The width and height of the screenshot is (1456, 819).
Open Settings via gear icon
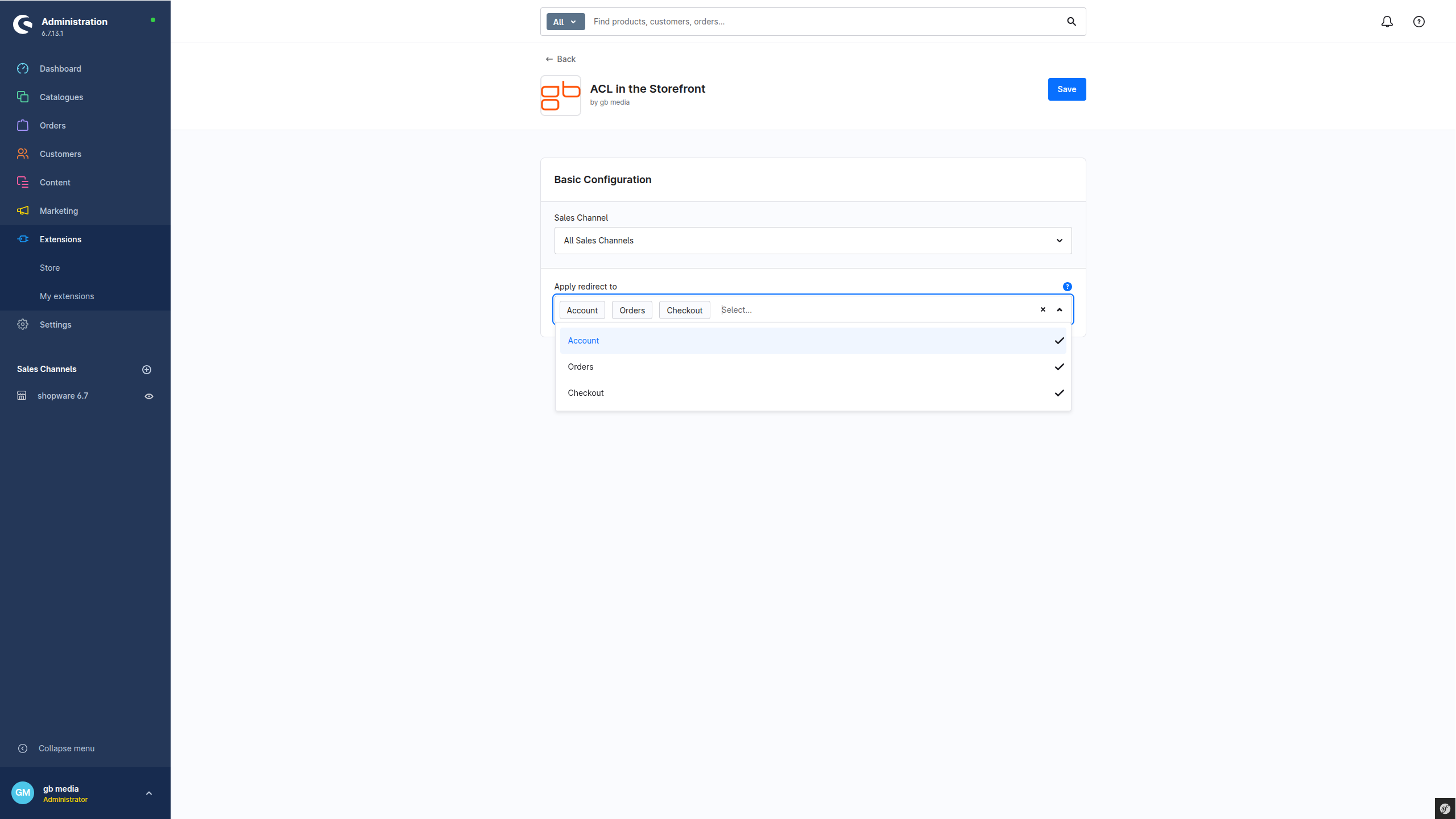23,324
